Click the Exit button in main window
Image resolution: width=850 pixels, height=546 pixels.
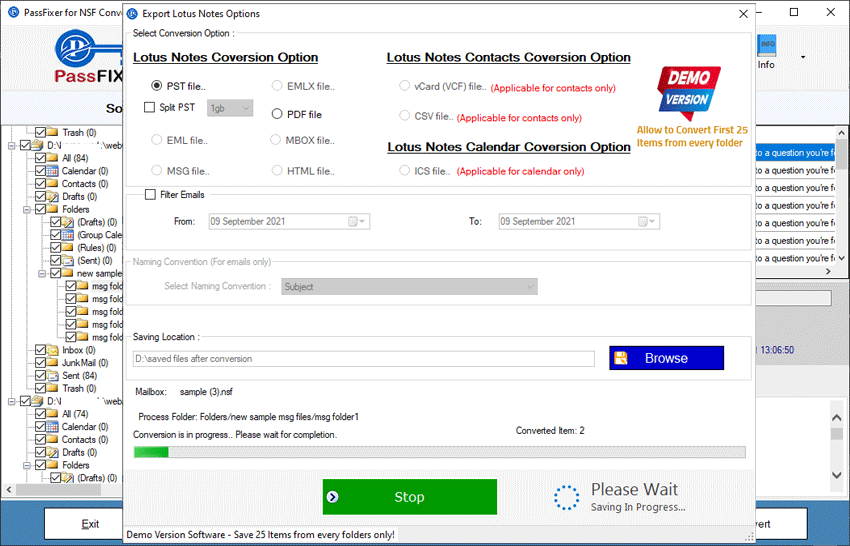tap(84, 523)
